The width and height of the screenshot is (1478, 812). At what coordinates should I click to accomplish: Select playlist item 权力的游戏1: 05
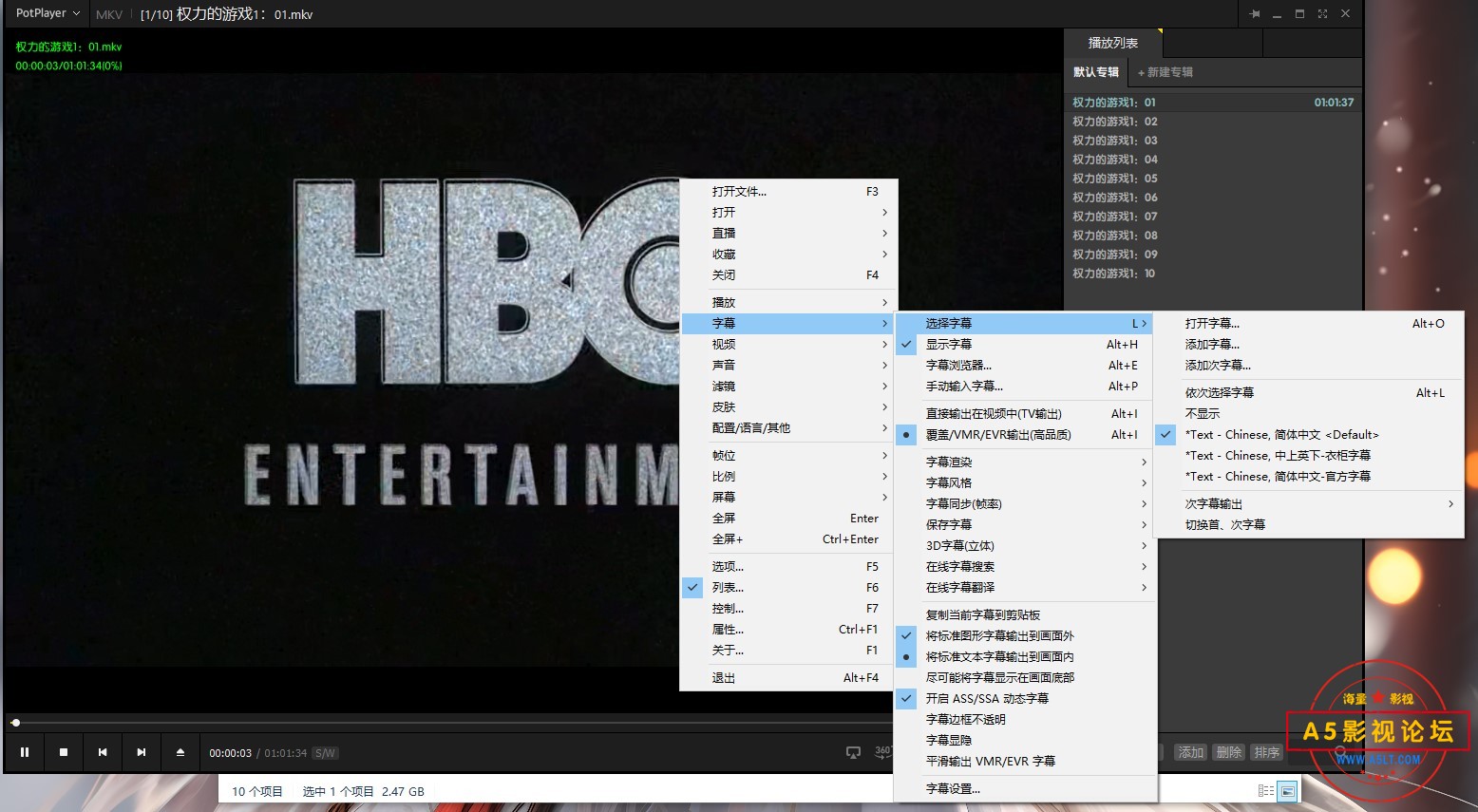click(x=1213, y=179)
